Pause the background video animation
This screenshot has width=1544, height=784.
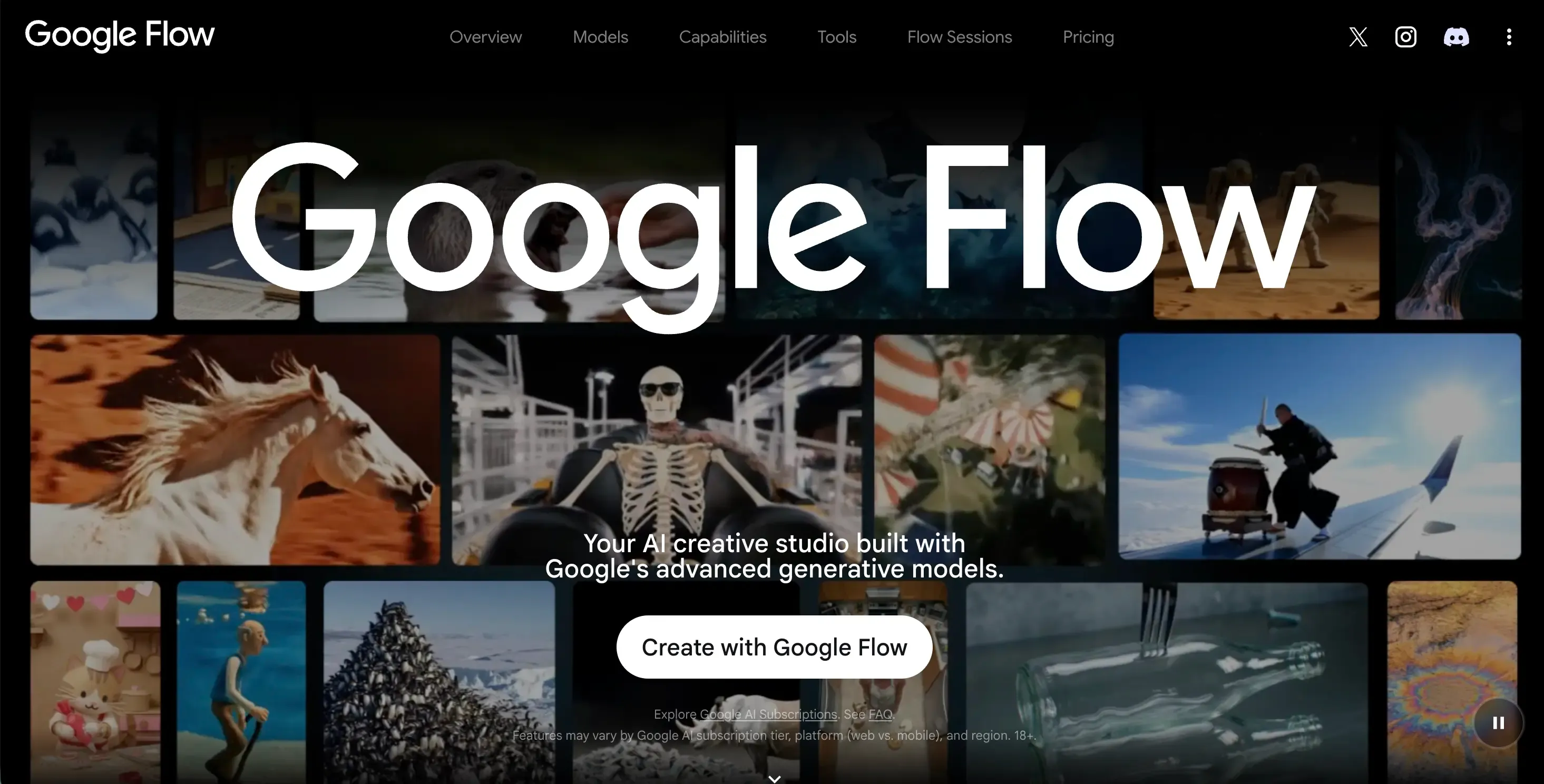(1498, 723)
